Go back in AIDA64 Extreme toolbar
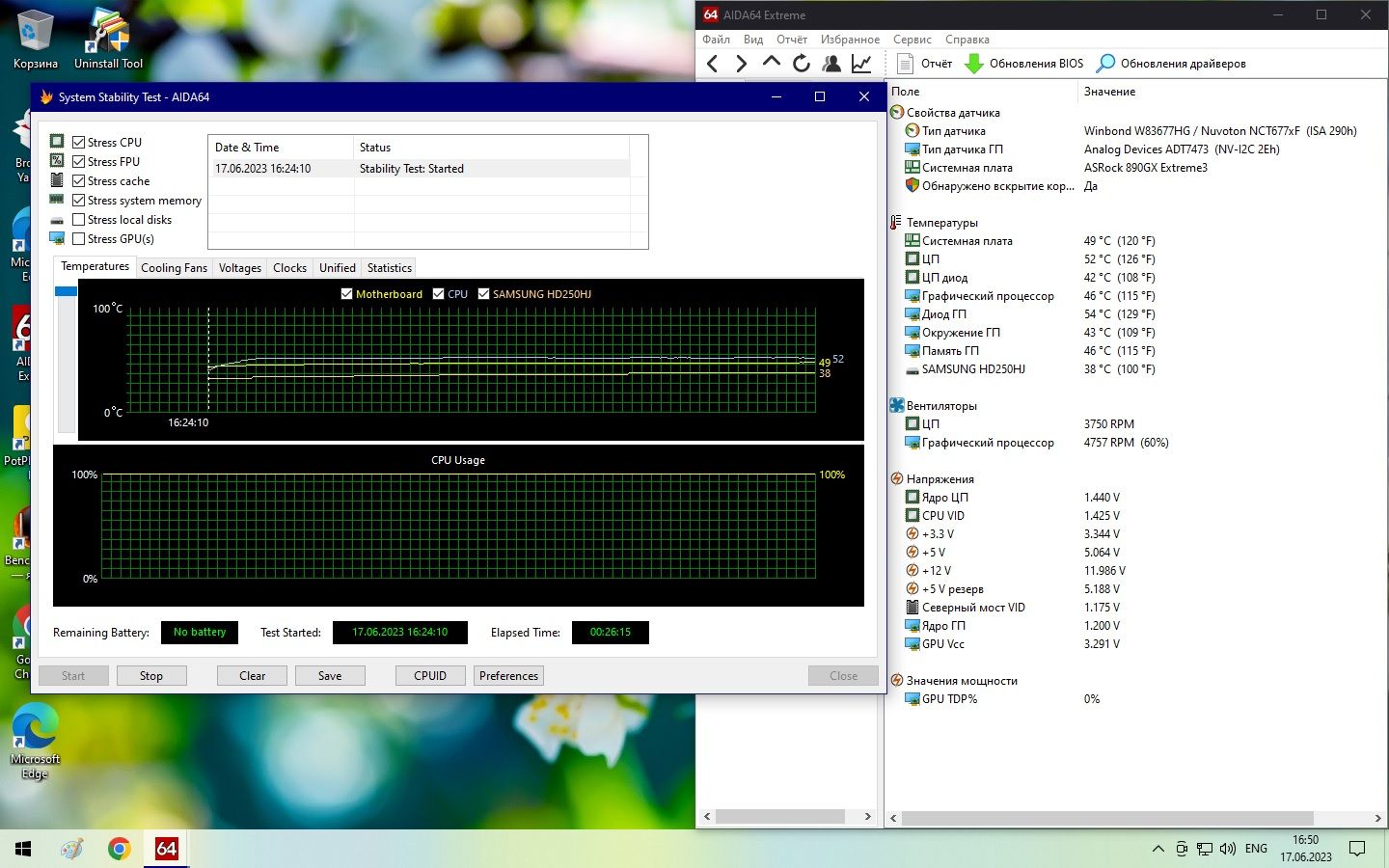The width and height of the screenshot is (1389, 868). pos(713,64)
